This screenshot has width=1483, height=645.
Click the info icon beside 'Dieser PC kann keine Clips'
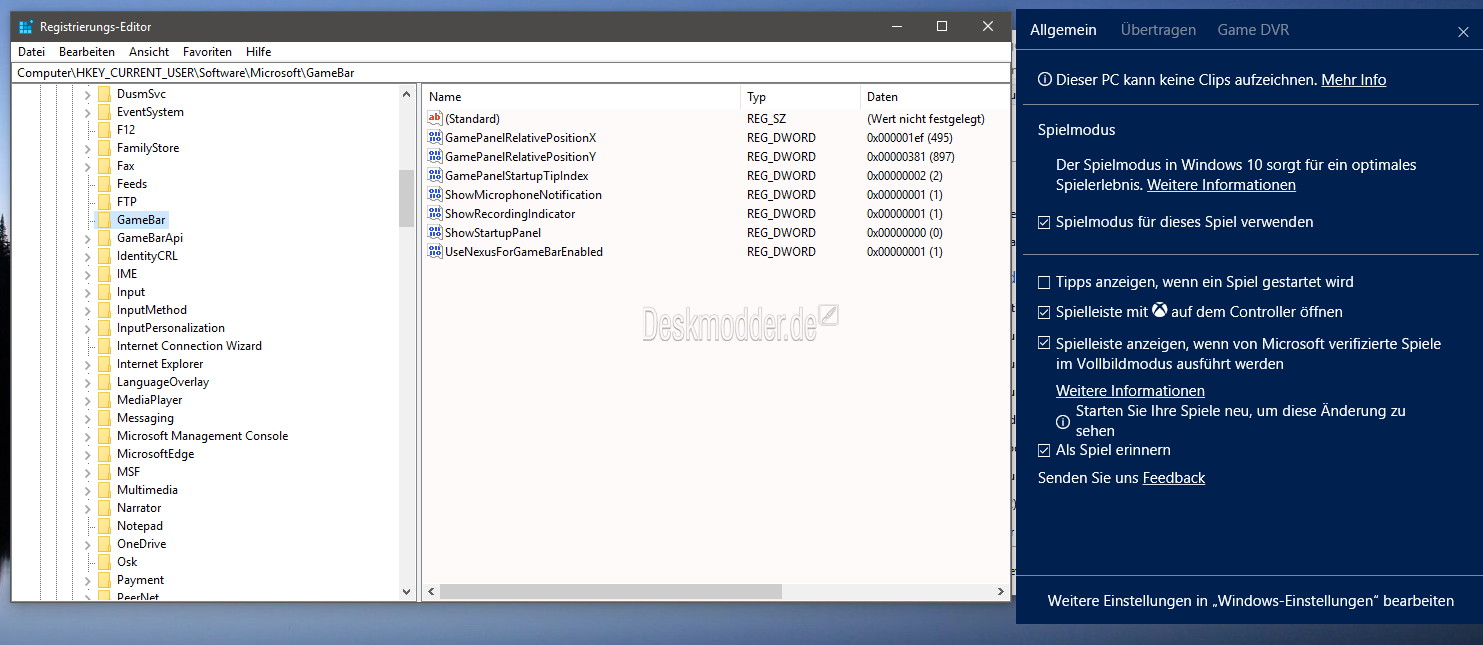[1045, 80]
